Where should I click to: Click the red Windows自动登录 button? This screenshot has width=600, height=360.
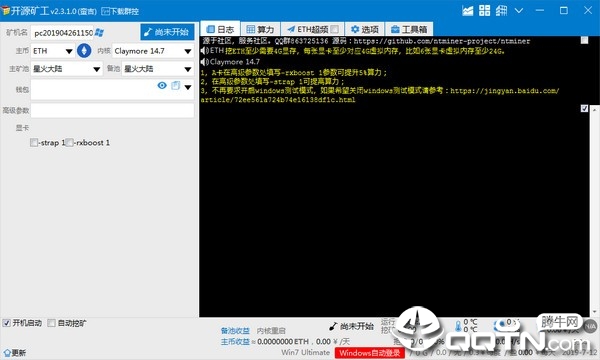(x=370, y=353)
